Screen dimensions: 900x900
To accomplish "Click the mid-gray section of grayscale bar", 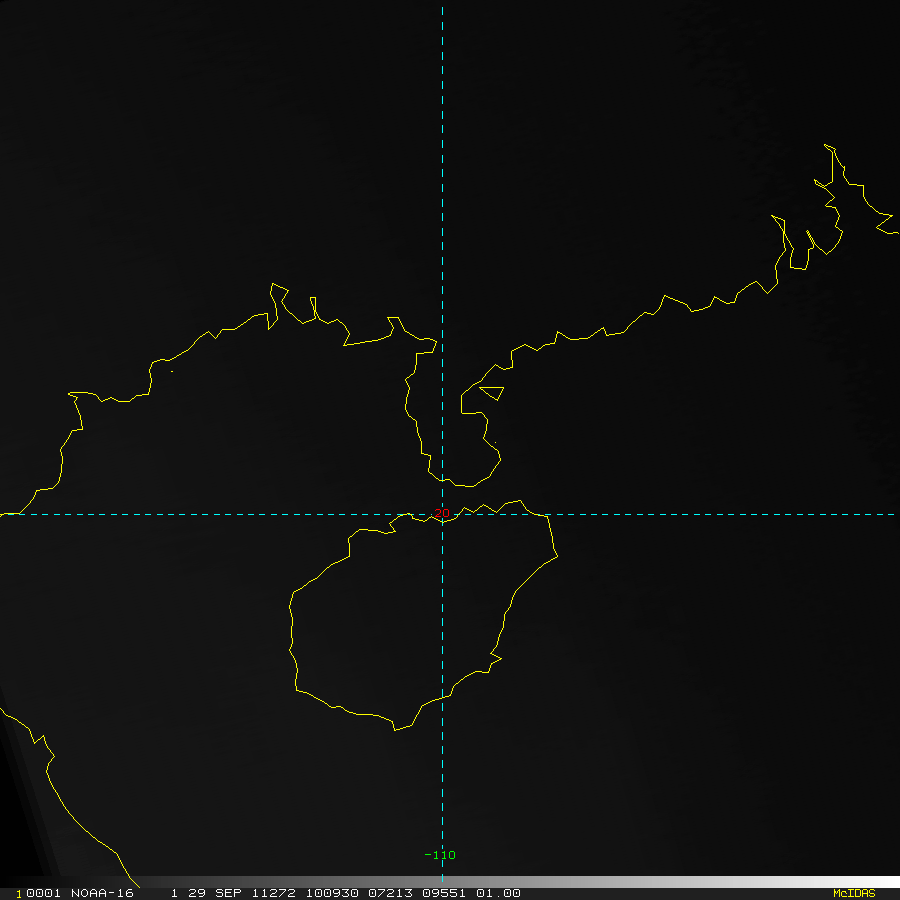I will coord(517,882).
